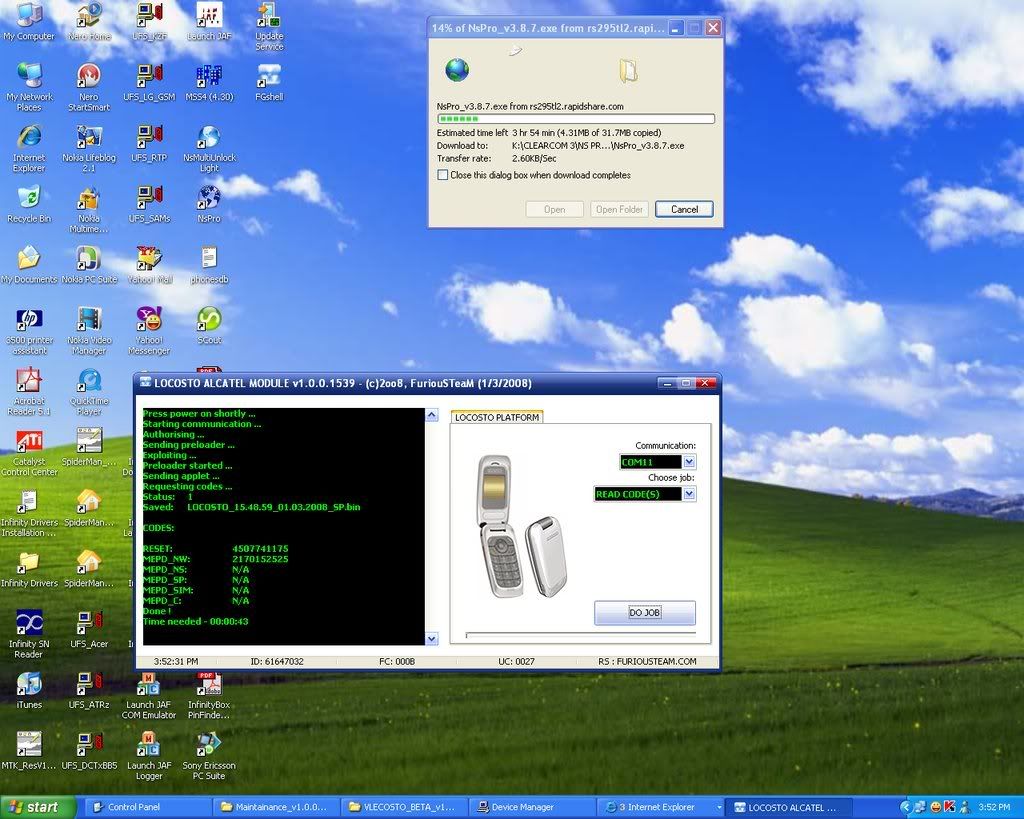
Task: Expand the Choose job dropdown
Action: pyautogui.click(x=689, y=494)
